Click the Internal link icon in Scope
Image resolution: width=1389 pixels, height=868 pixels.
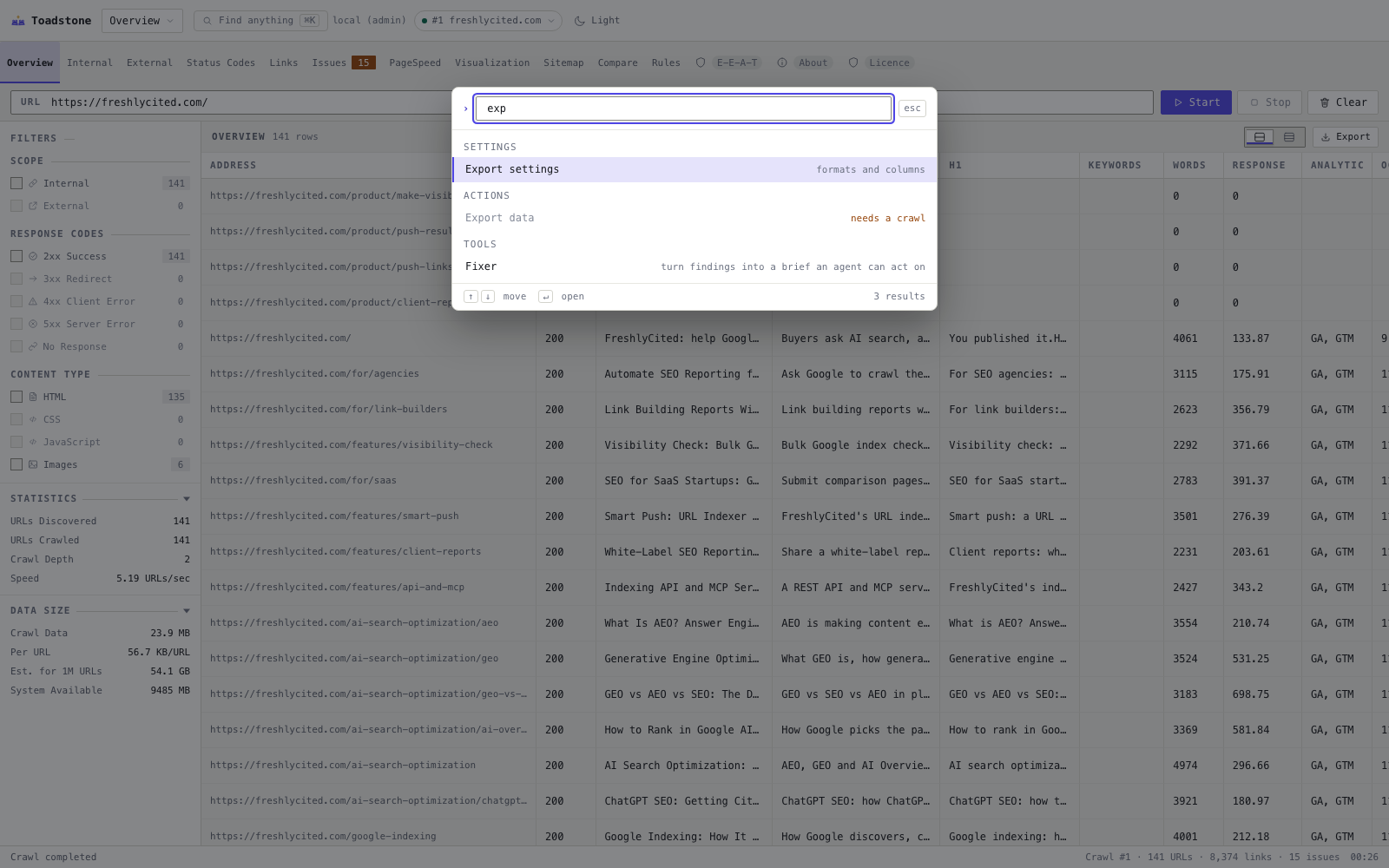click(x=33, y=183)
